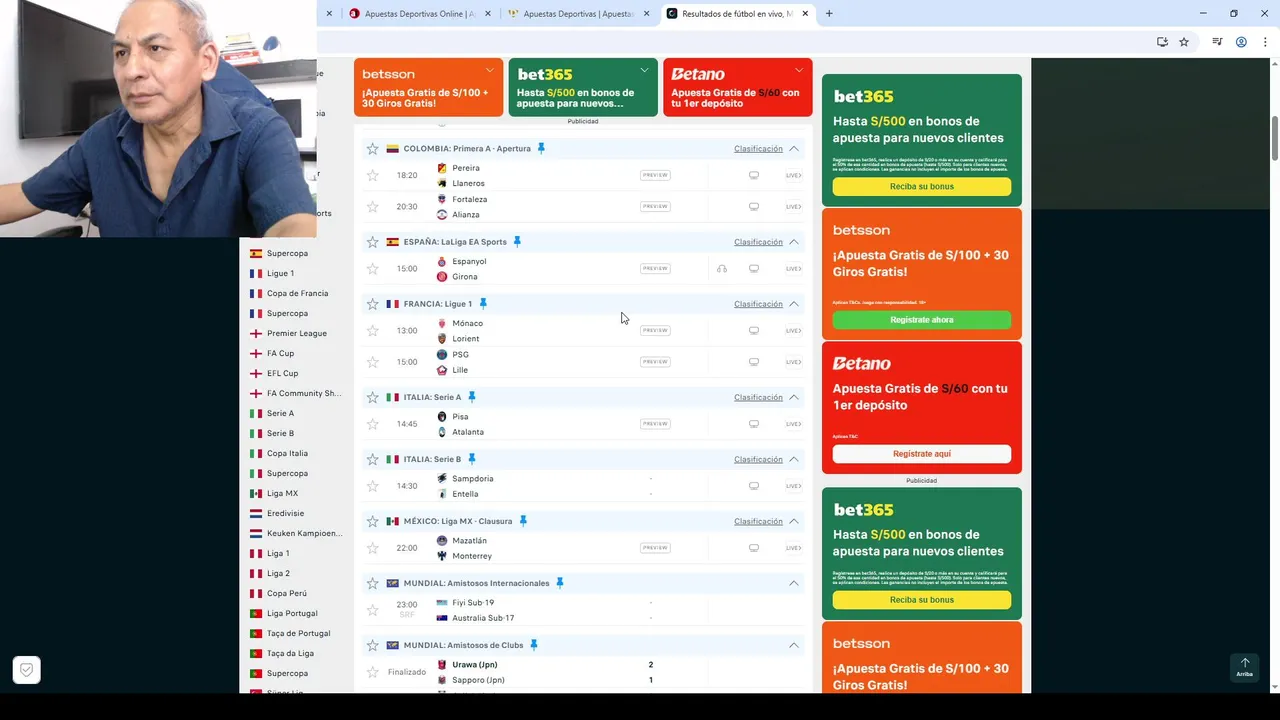Star the PSG vs Lille match
The width and height of the screenshot is (1280, 720).
pos(372,361)
